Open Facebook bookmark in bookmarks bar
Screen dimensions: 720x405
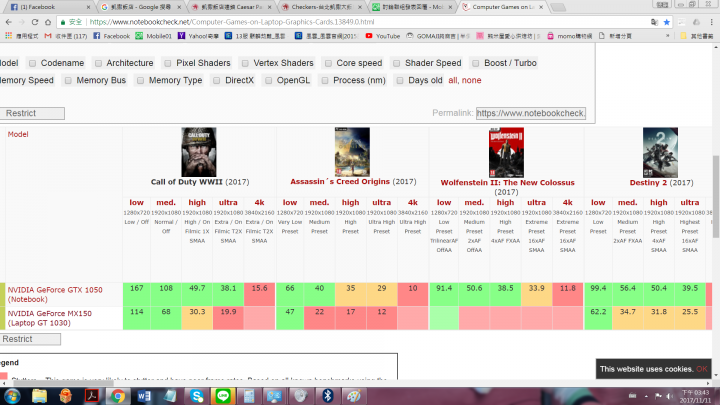point(112,36)
